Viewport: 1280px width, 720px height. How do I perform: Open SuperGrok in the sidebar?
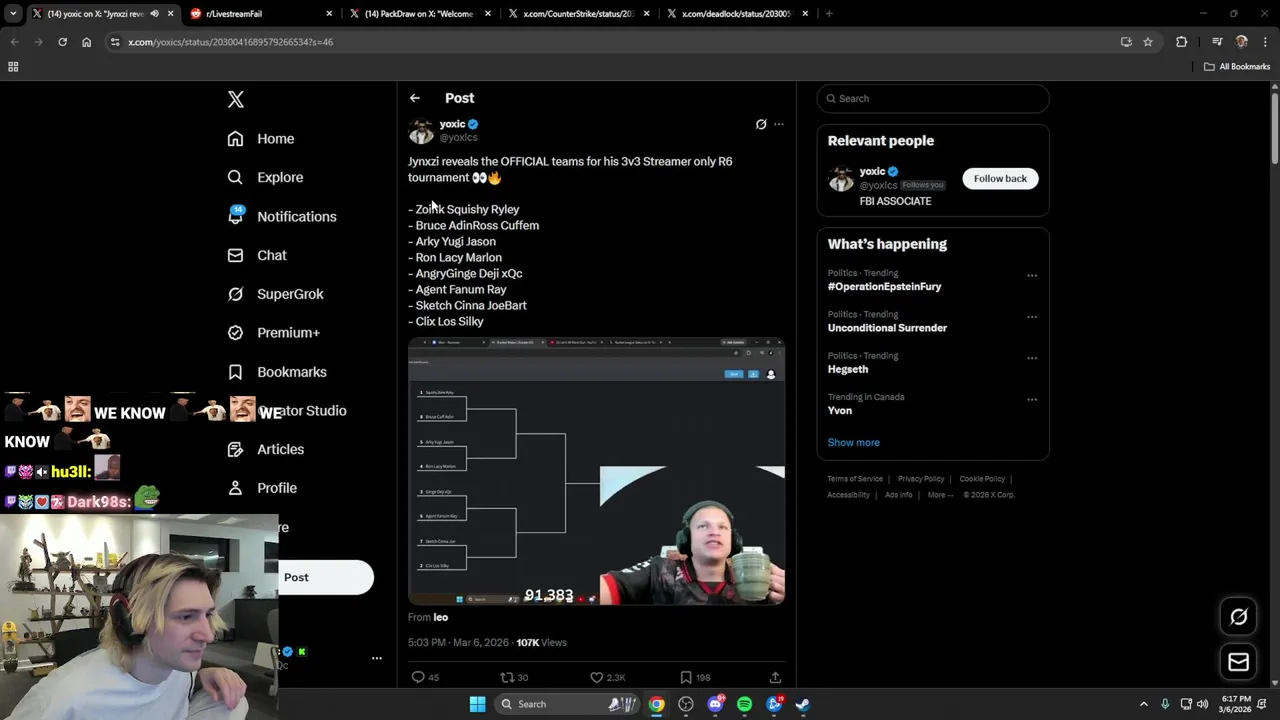[290, 294]
